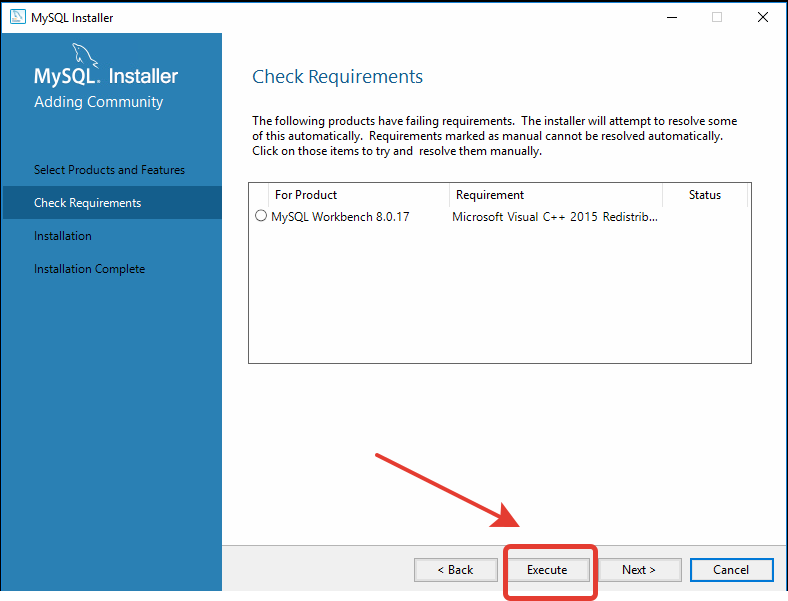The height and width of the screenshot is (601, 788).
Task: Go to previous step with Back button
Action: click(455, 570)
